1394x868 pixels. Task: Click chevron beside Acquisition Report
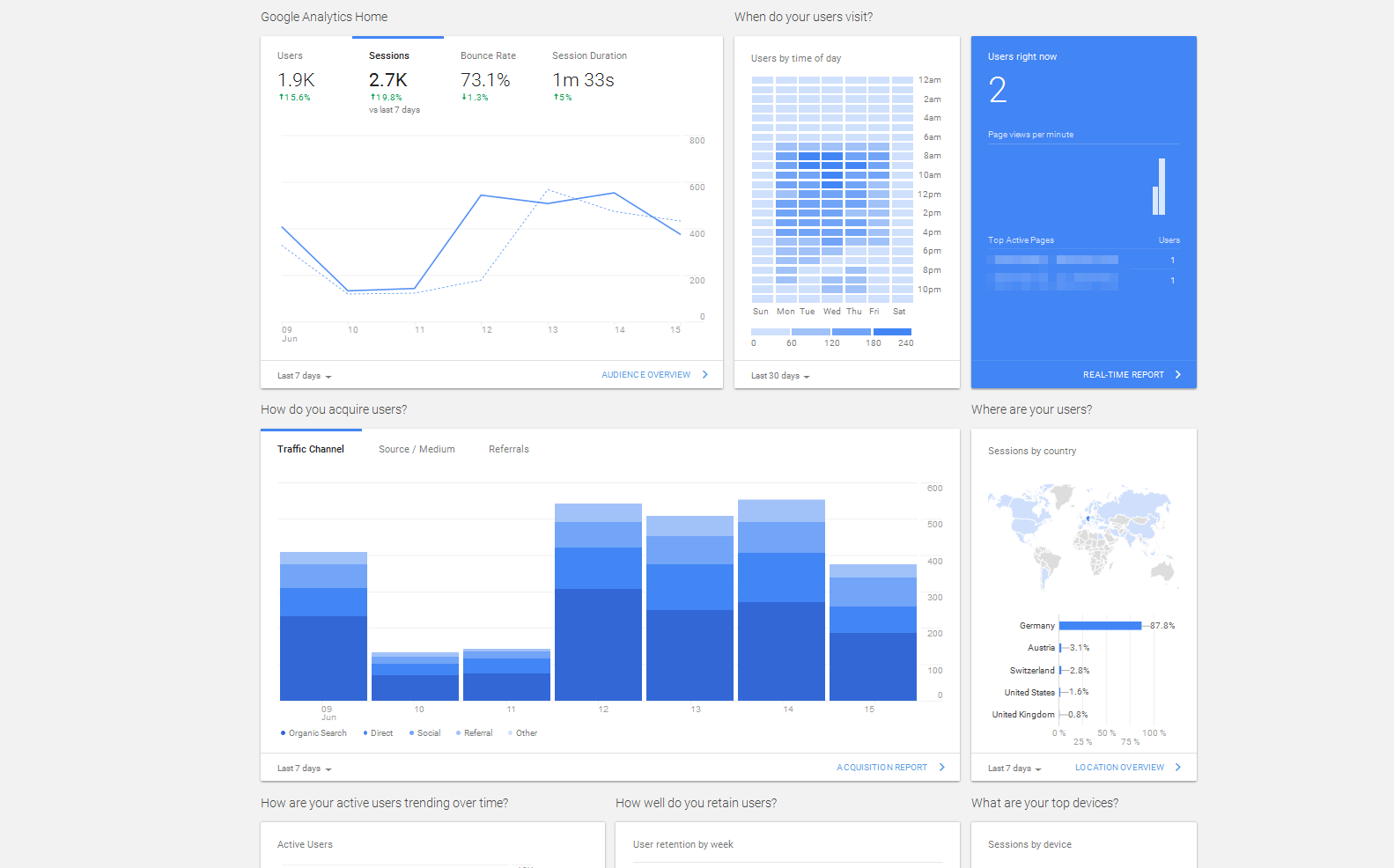(942, 768)
